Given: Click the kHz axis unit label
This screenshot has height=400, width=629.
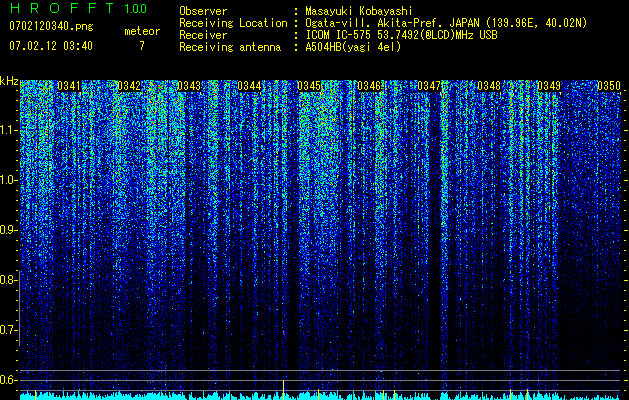Looking at the screenshot, I should tap(9, 81).
